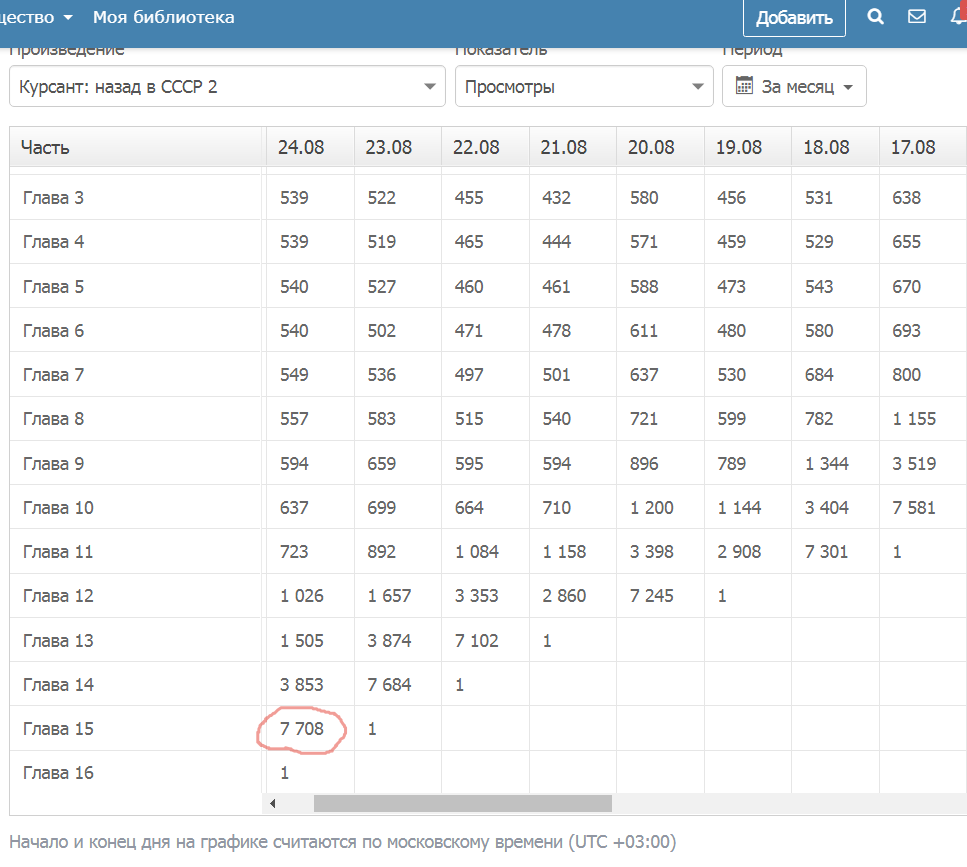
Task: Open messages via the envelope icon
Action: click(916, 17)
